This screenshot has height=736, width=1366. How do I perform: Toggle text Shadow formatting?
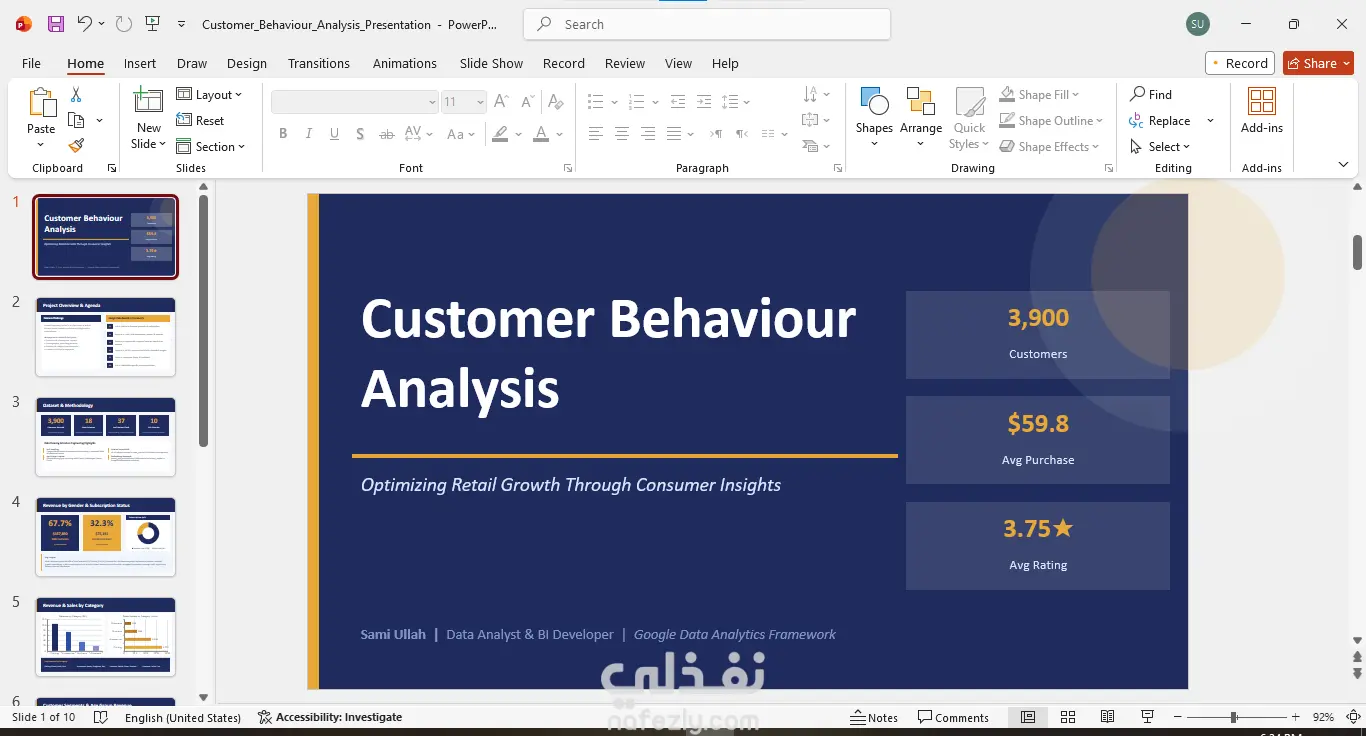click(359, 134)
